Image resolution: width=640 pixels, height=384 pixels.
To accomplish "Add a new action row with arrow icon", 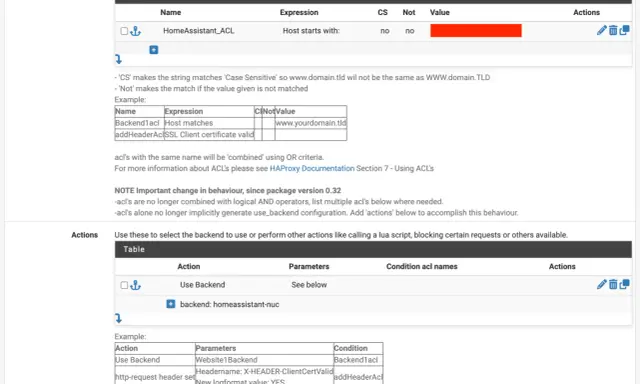I will 118,318.
